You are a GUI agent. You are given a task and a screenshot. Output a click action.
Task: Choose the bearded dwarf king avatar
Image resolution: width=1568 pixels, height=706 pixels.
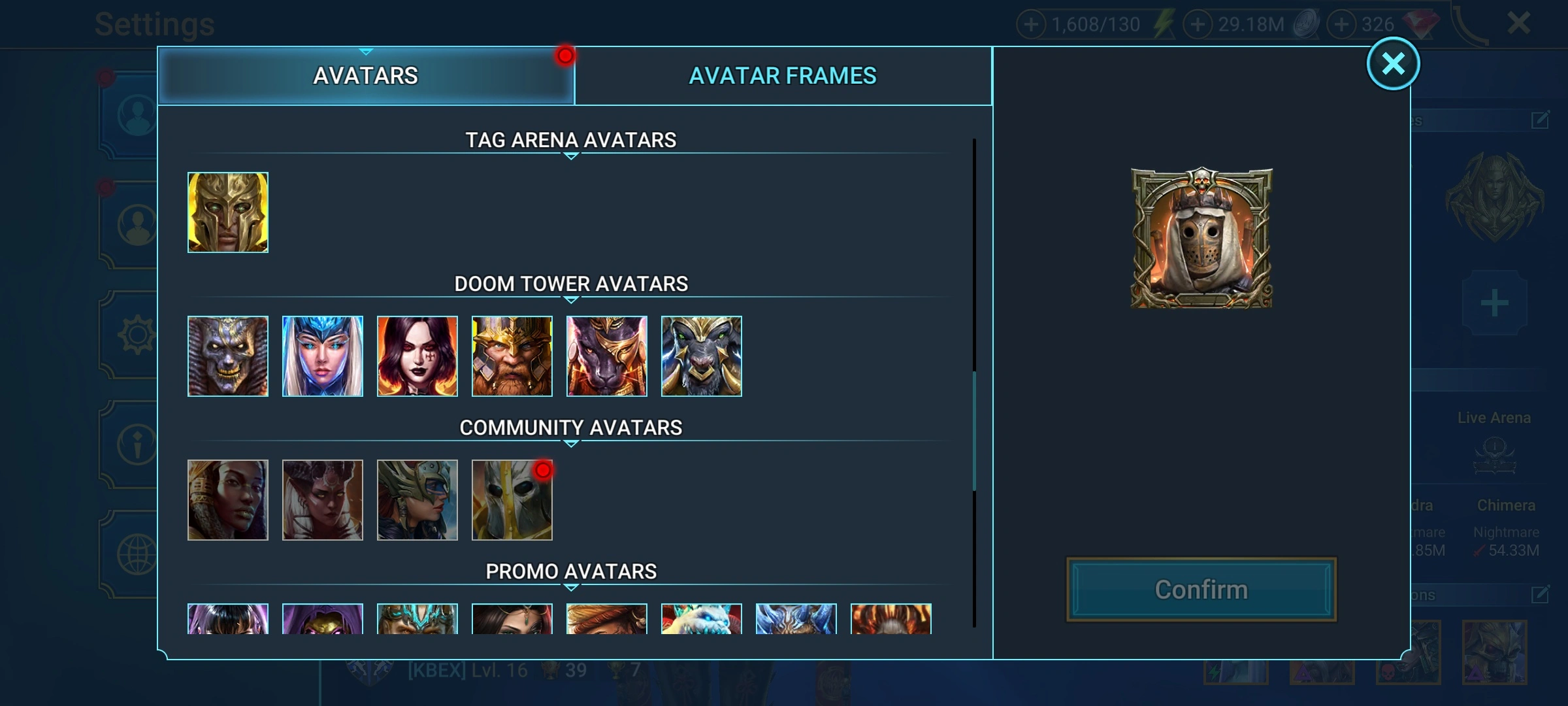[512, 356]
